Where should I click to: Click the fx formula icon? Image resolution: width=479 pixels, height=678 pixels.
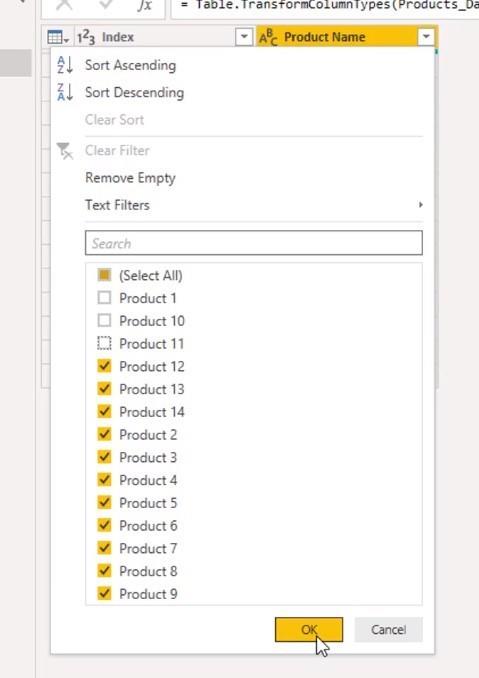pos(144,5)
